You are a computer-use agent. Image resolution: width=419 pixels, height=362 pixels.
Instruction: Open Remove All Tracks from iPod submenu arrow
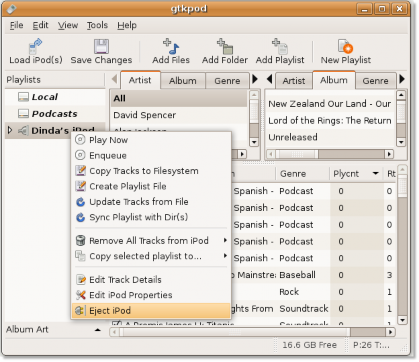point(226,240)
